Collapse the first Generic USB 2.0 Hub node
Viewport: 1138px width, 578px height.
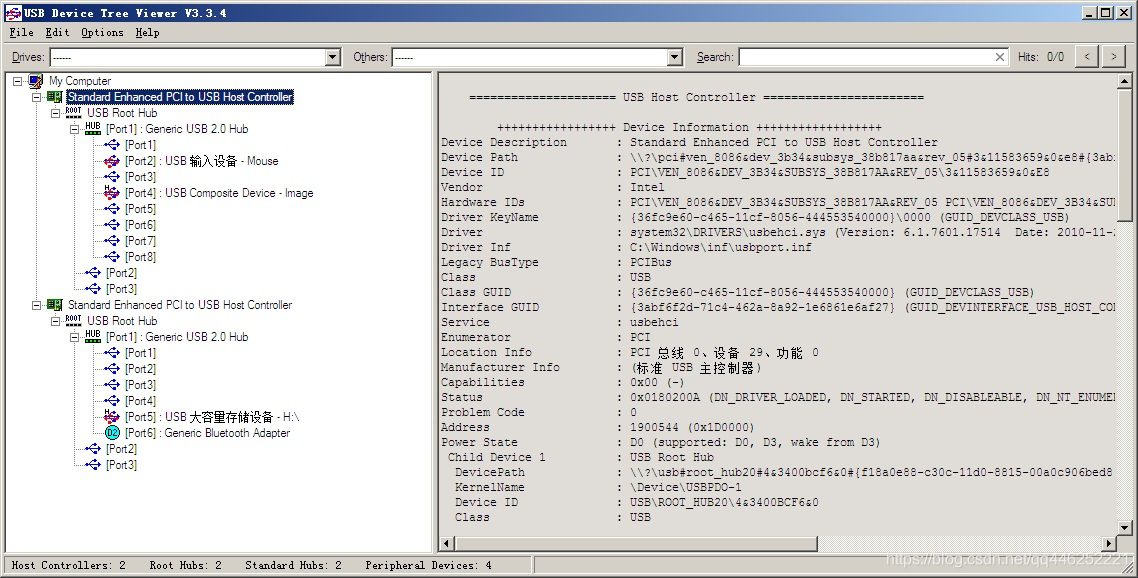pos(75,129)
